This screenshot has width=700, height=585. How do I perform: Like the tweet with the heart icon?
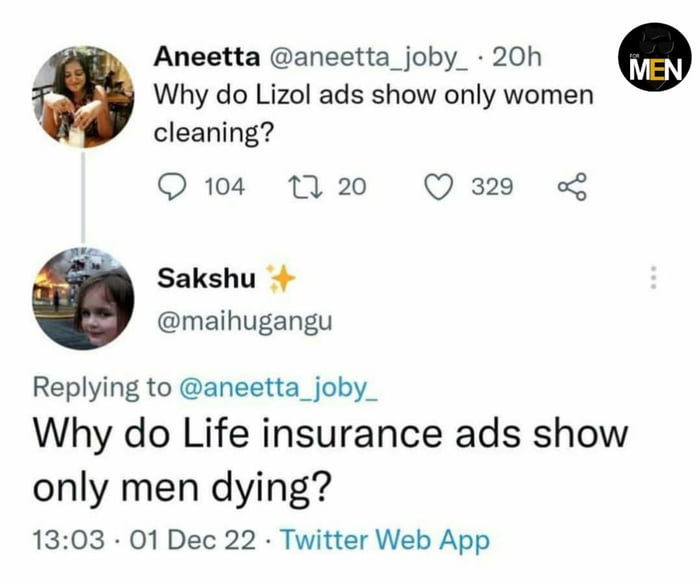pos(439,186)
